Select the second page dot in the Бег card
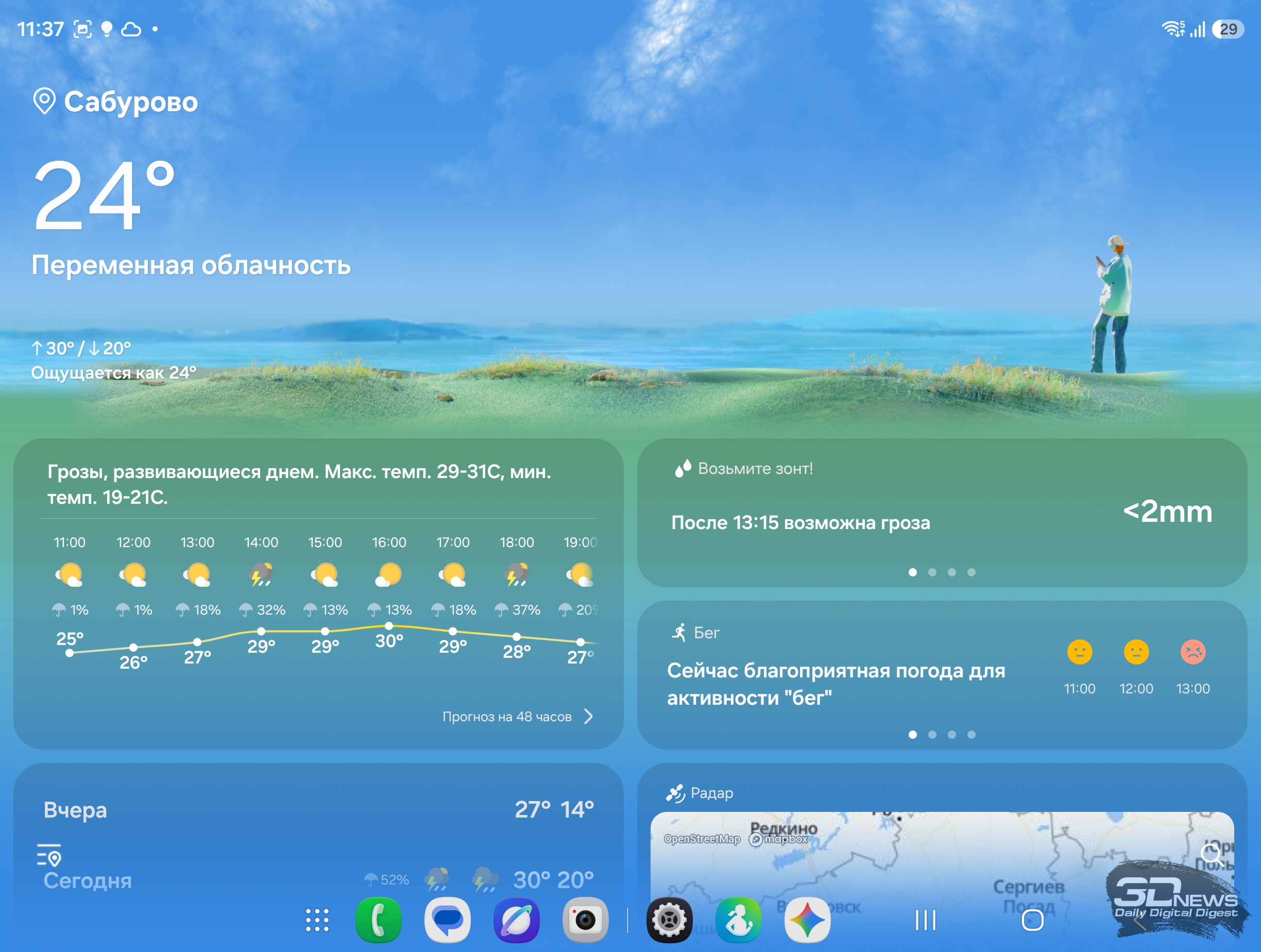This screenshot has width=1261, height=952. 932,735
